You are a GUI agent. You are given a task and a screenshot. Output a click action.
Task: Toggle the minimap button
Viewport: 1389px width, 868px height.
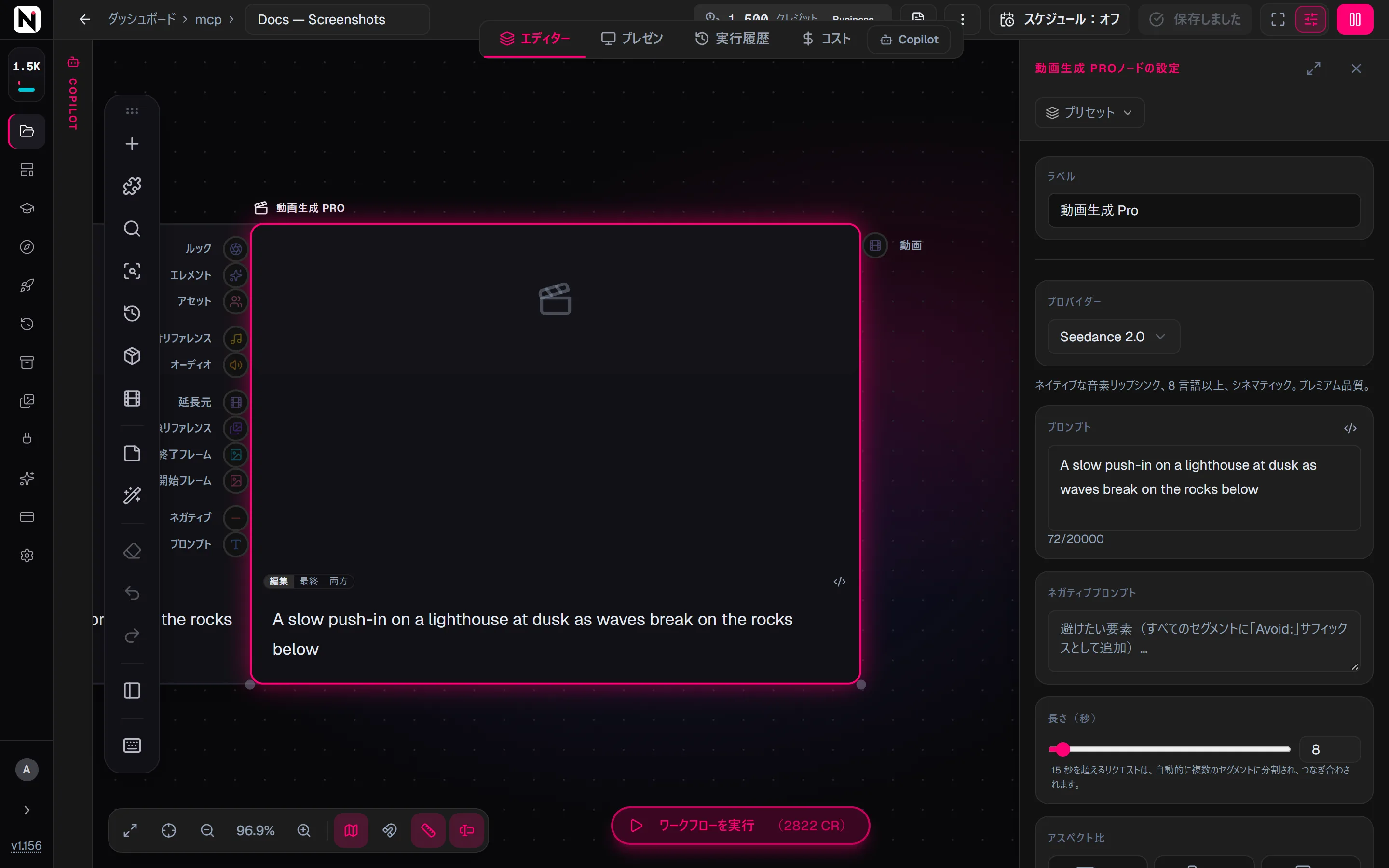pos(351,830)
